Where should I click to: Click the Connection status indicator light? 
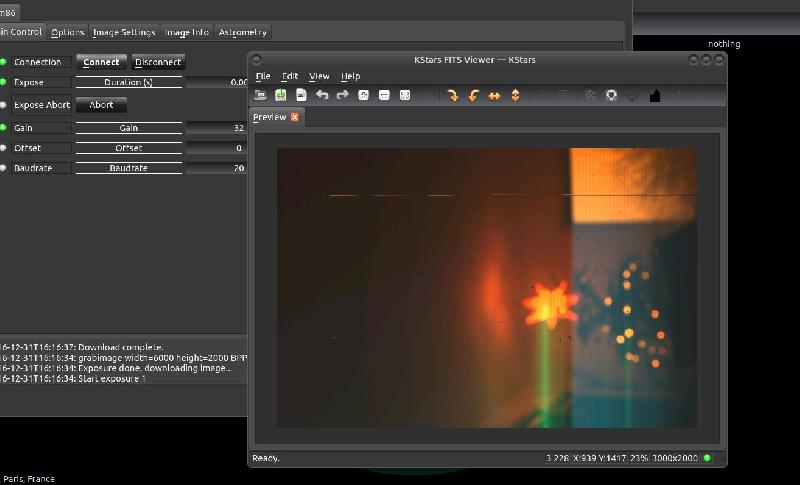3,62
